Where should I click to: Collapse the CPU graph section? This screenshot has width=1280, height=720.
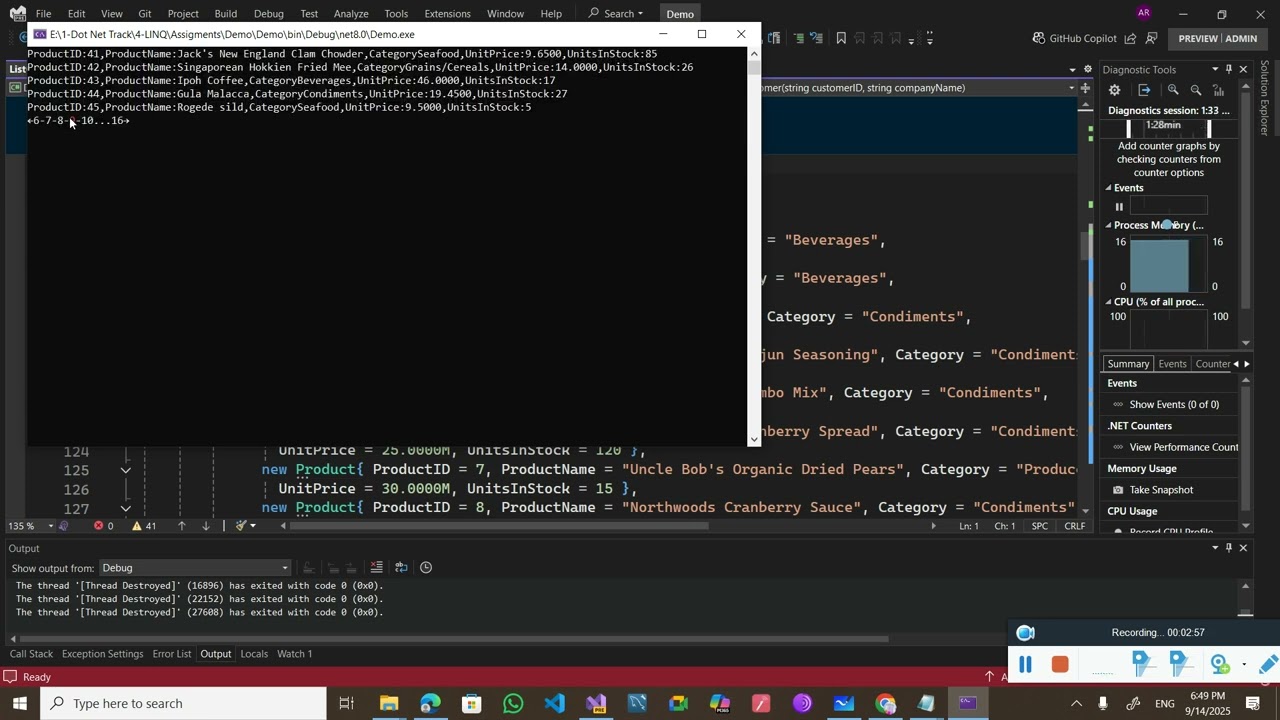click(1108, 302)
